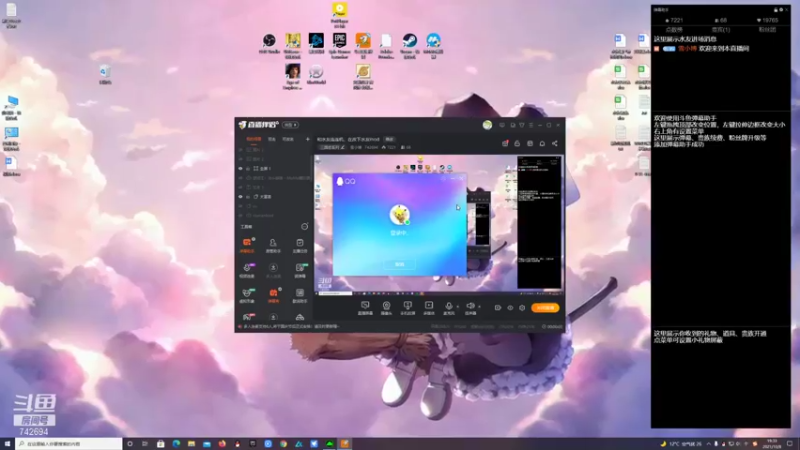
Task: Click the microphone icon in bottom toolbar
Action: point(448,307)
